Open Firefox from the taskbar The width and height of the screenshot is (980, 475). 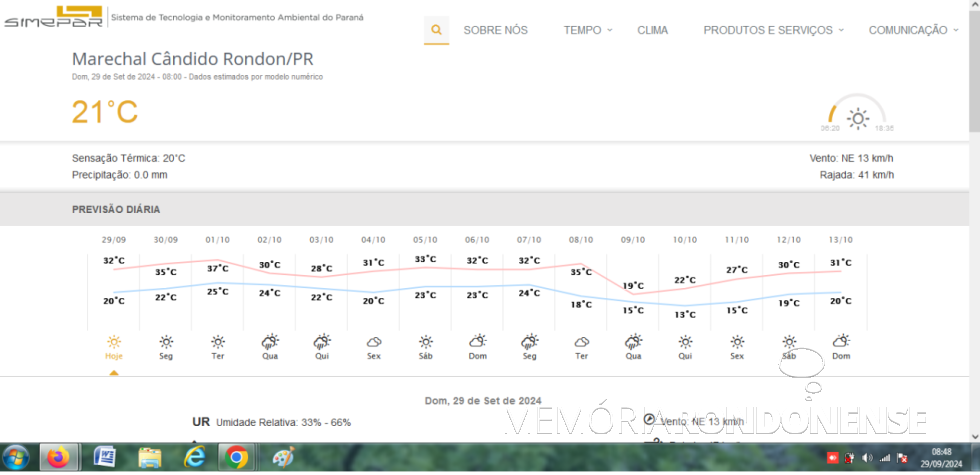pos(59,458)
